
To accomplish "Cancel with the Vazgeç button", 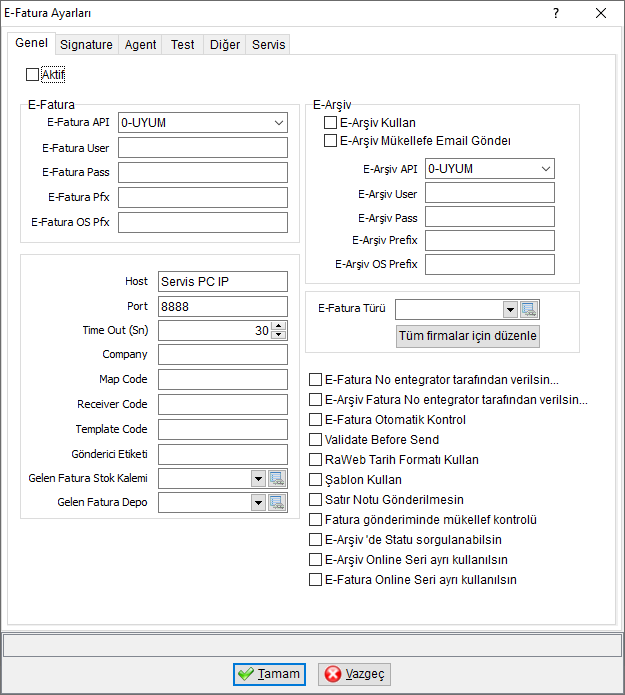I will 354,674.
